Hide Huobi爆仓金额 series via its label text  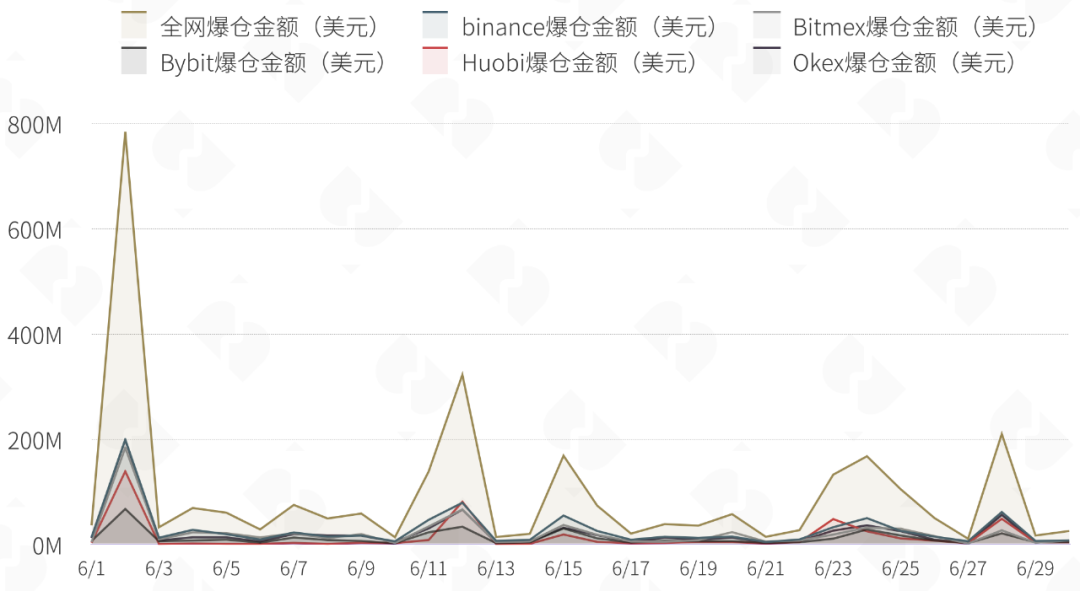(x=579, y=63)
